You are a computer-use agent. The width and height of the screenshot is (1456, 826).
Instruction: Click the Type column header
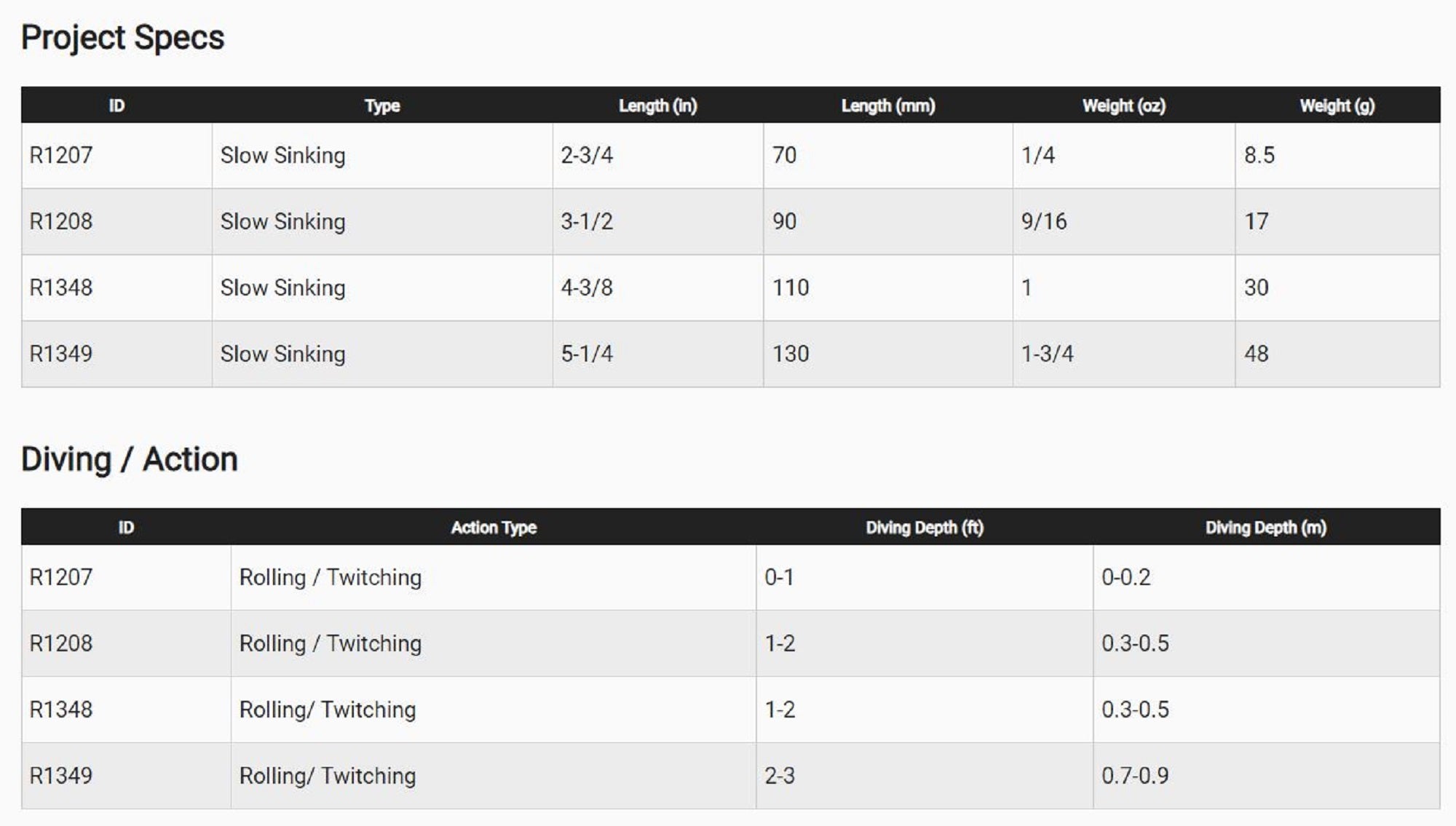[x=382, y=106]
